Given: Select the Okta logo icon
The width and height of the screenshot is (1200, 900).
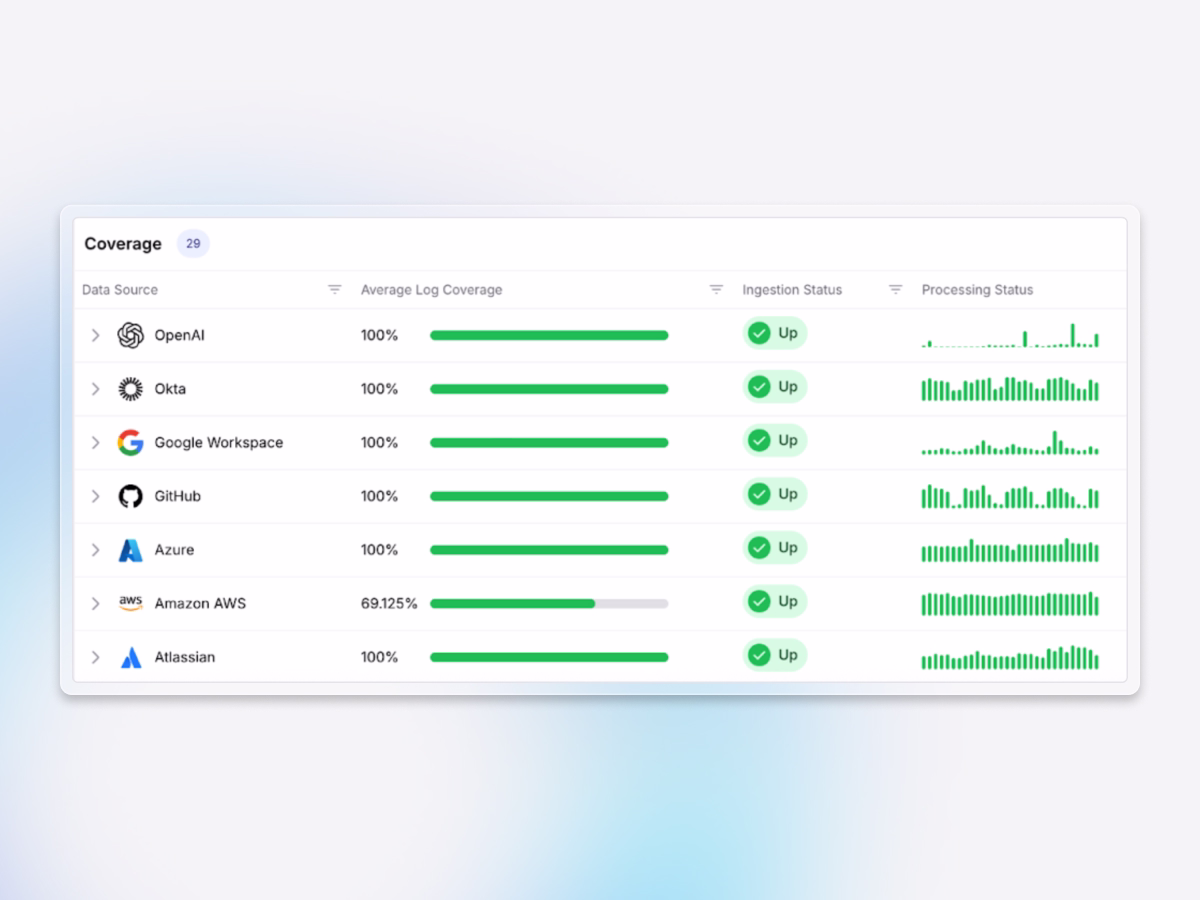Looking at the screenshot, I should coord(129,389).
